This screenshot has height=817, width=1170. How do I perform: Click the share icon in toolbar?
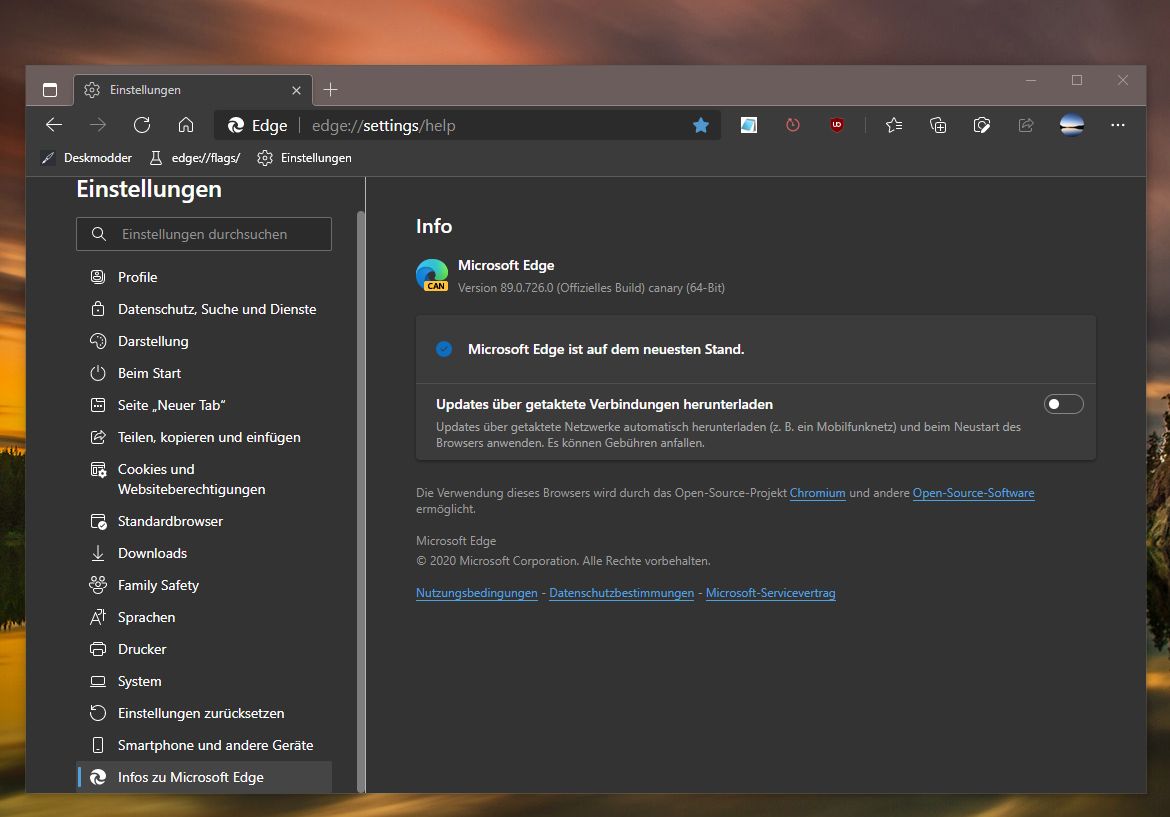click(1026, 125)
